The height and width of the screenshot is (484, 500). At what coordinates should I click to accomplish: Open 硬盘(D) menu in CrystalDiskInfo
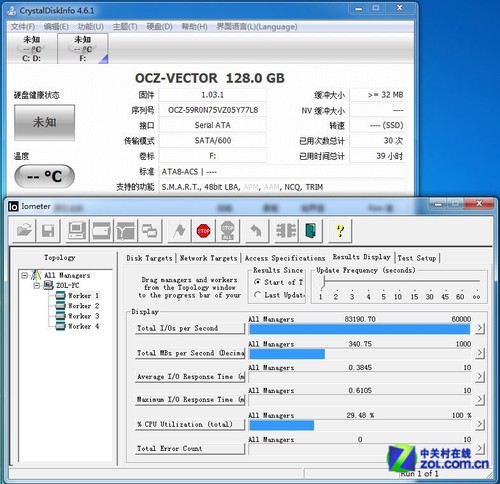click(x=159, y=27)
